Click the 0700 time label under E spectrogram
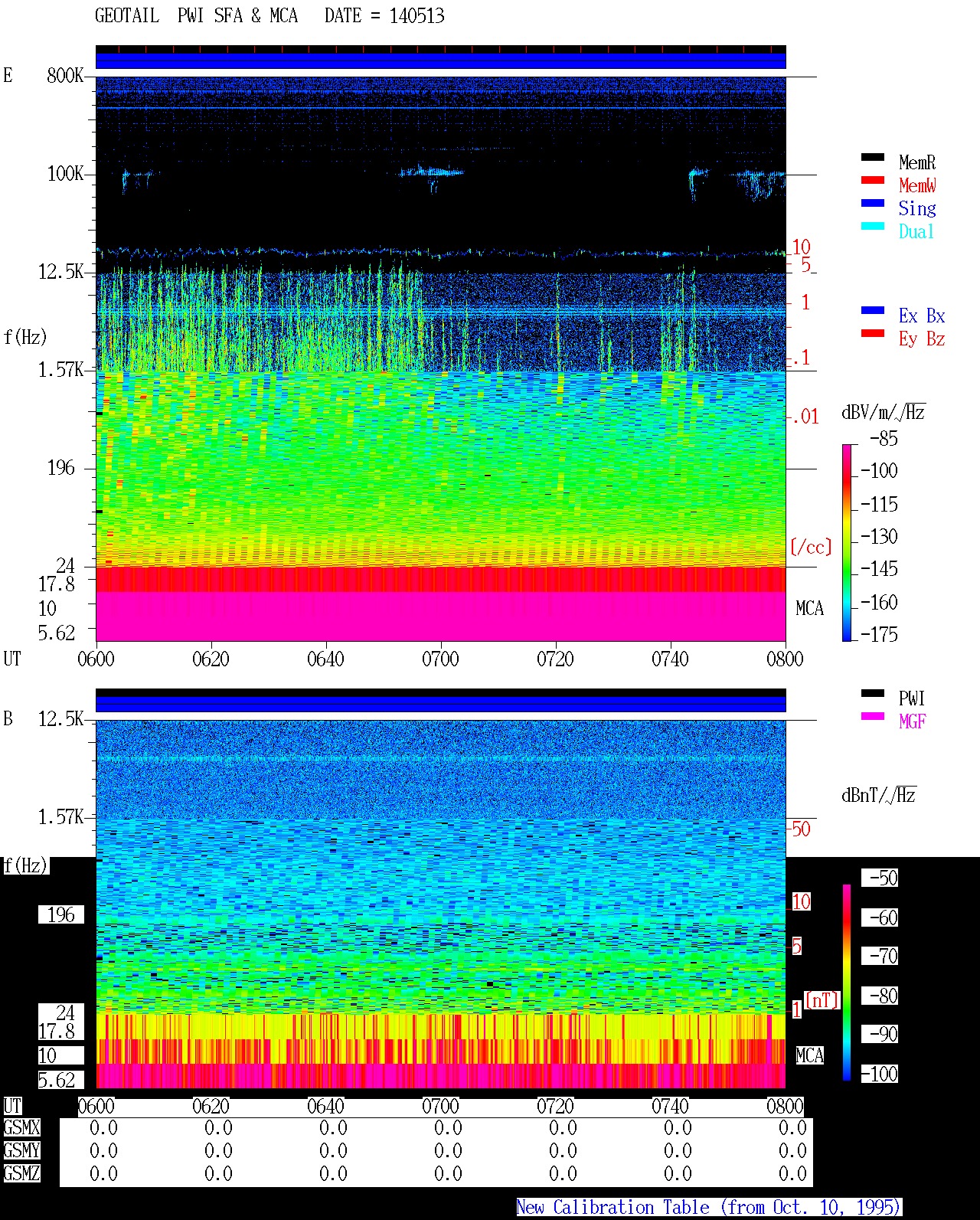The height and width of the screenshot is (1220, 980). [x=440, y=659]
